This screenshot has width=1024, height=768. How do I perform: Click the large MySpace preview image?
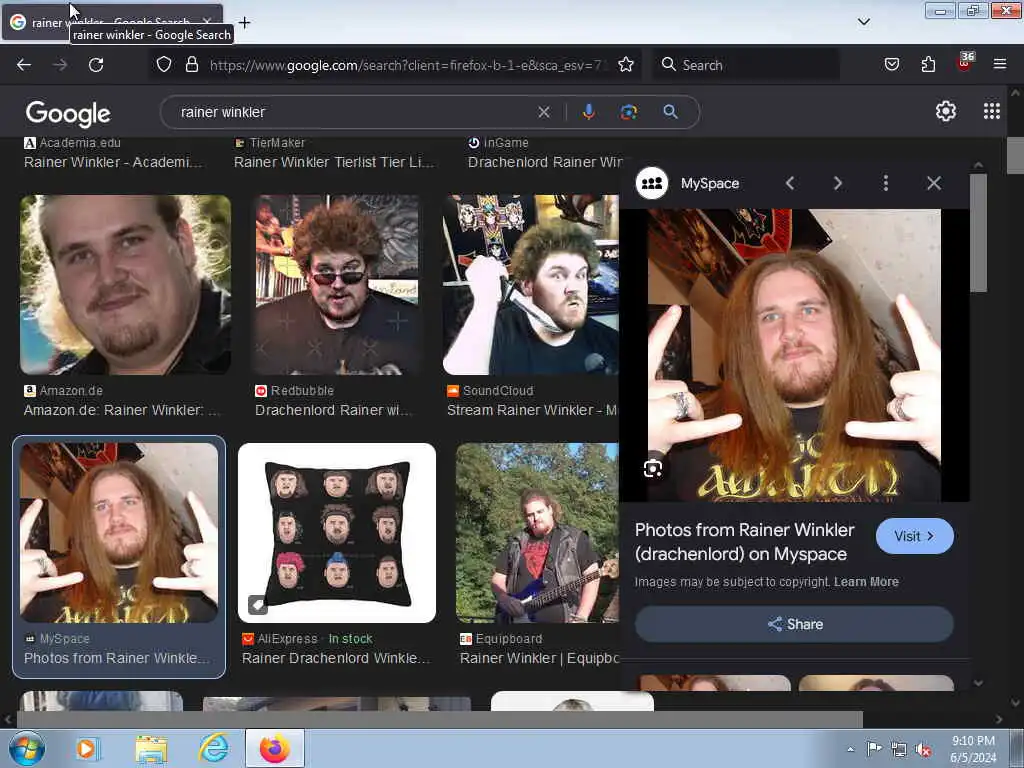(794, 355)
